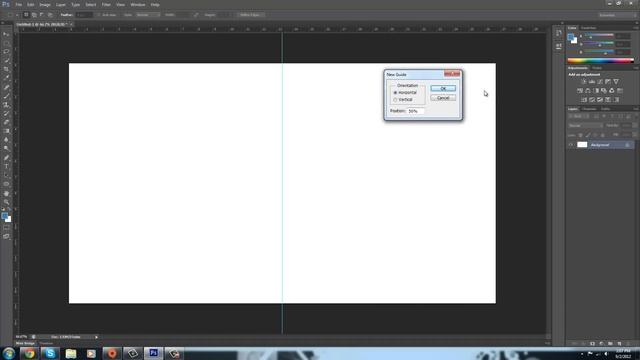The width and height of the screenshot is (640, 360).
Task: Select the Spot Healing Brush tool
Action: pyautogui.click(x=6, y=87)
